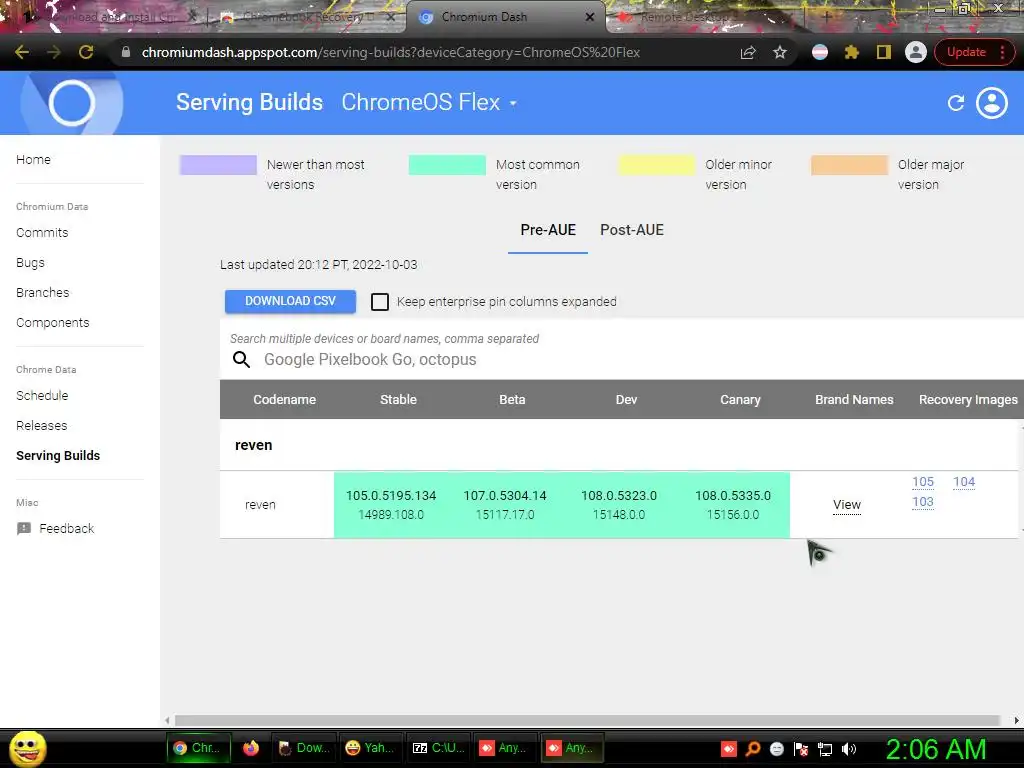Click the volume speaker tray icon
This screenshot has height=768, width=1024.
click(x=849, y=749)
